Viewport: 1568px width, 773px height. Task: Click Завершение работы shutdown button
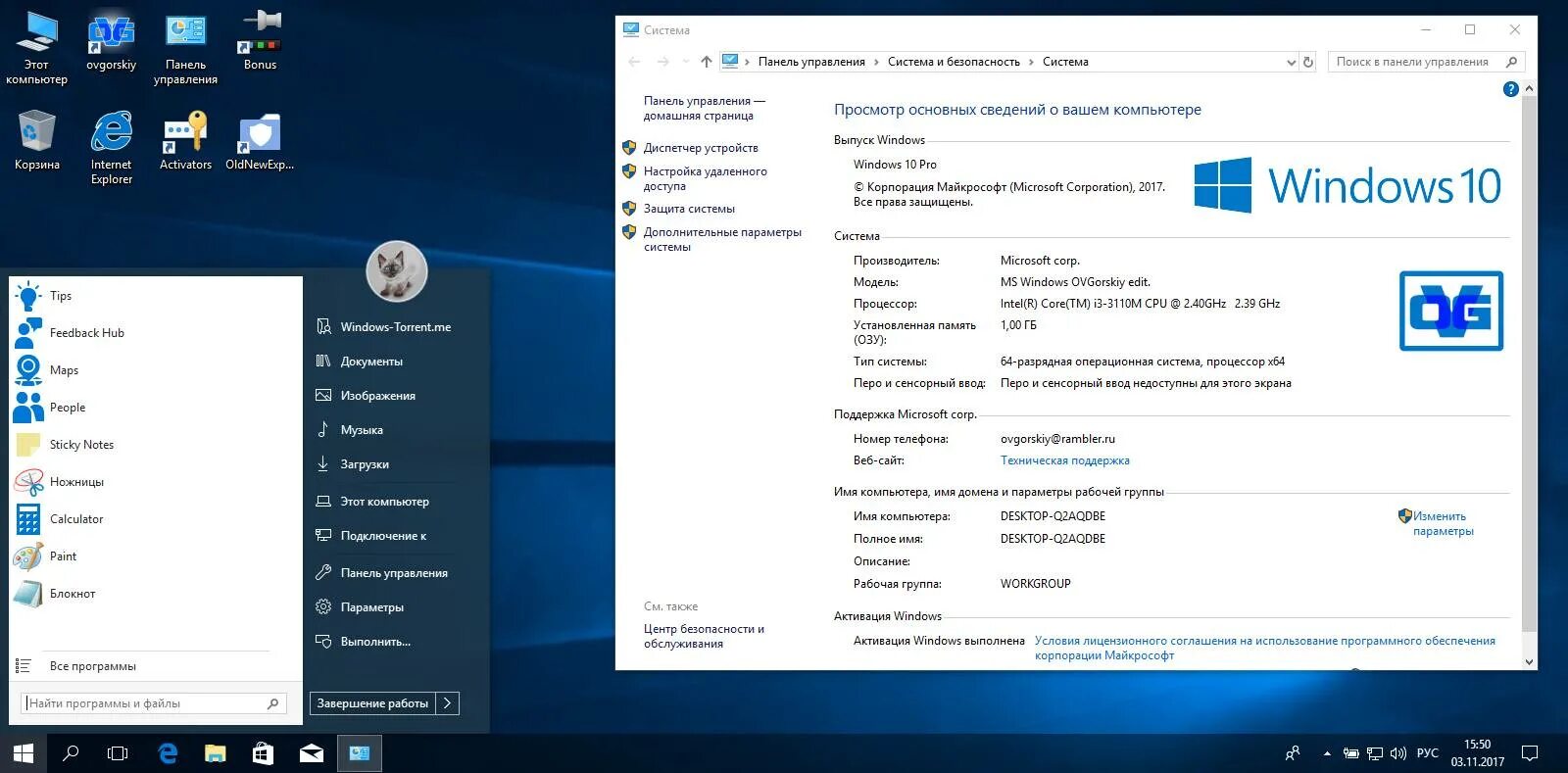372,703
